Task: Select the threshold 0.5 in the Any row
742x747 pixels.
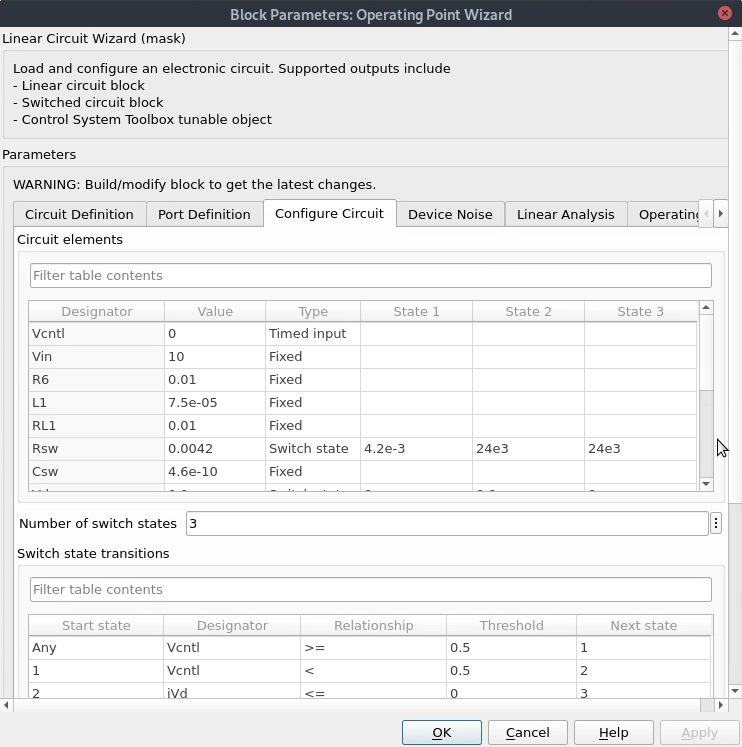Action: (x=511, y=648)
